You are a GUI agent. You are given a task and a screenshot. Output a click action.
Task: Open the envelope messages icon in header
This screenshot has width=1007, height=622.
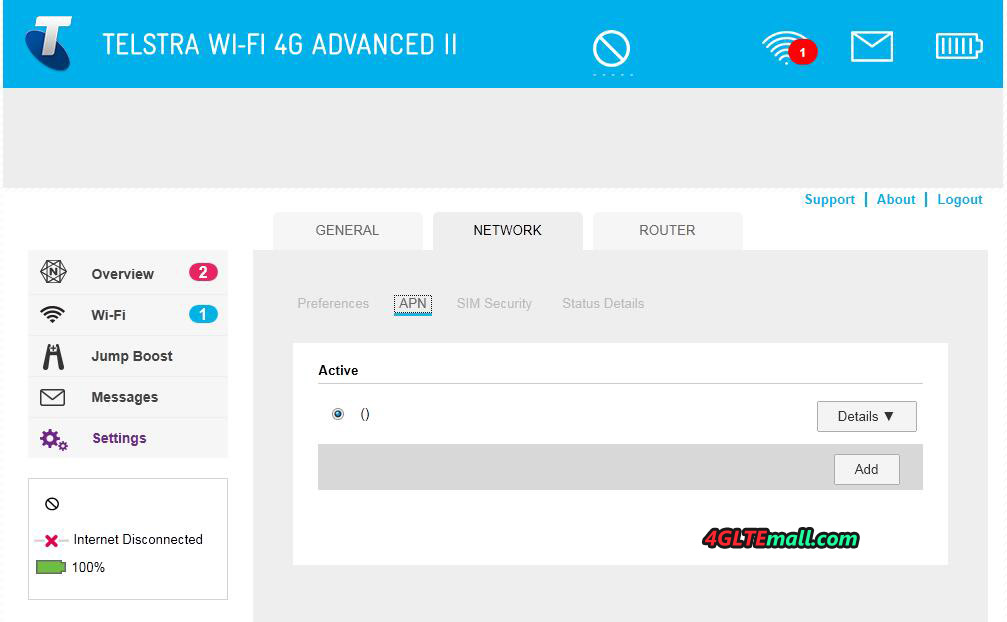(872, 46)
